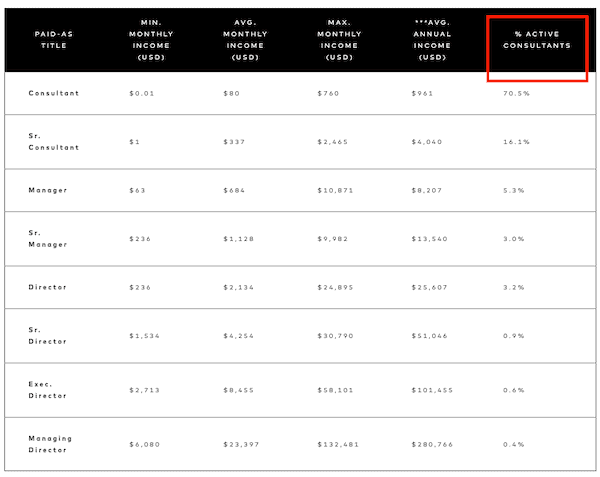
Task: Click the $23,397 average monthly cell
Action: pyautogui.click(x=241, y=444)
